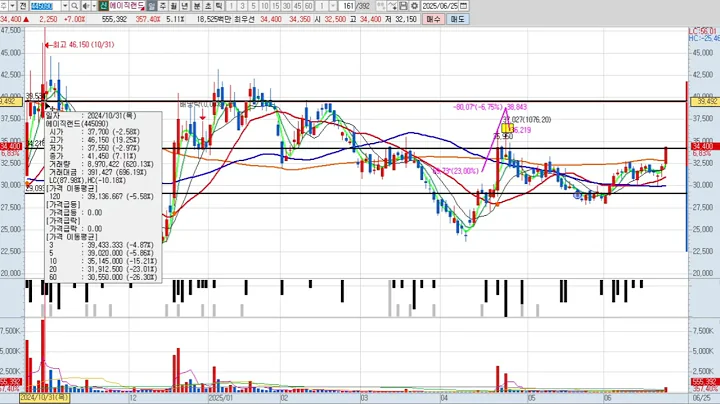Click the 2024/10/31(목) date label on axis
720x404 pixels.
pyautogui.click(x=45, y=398)
